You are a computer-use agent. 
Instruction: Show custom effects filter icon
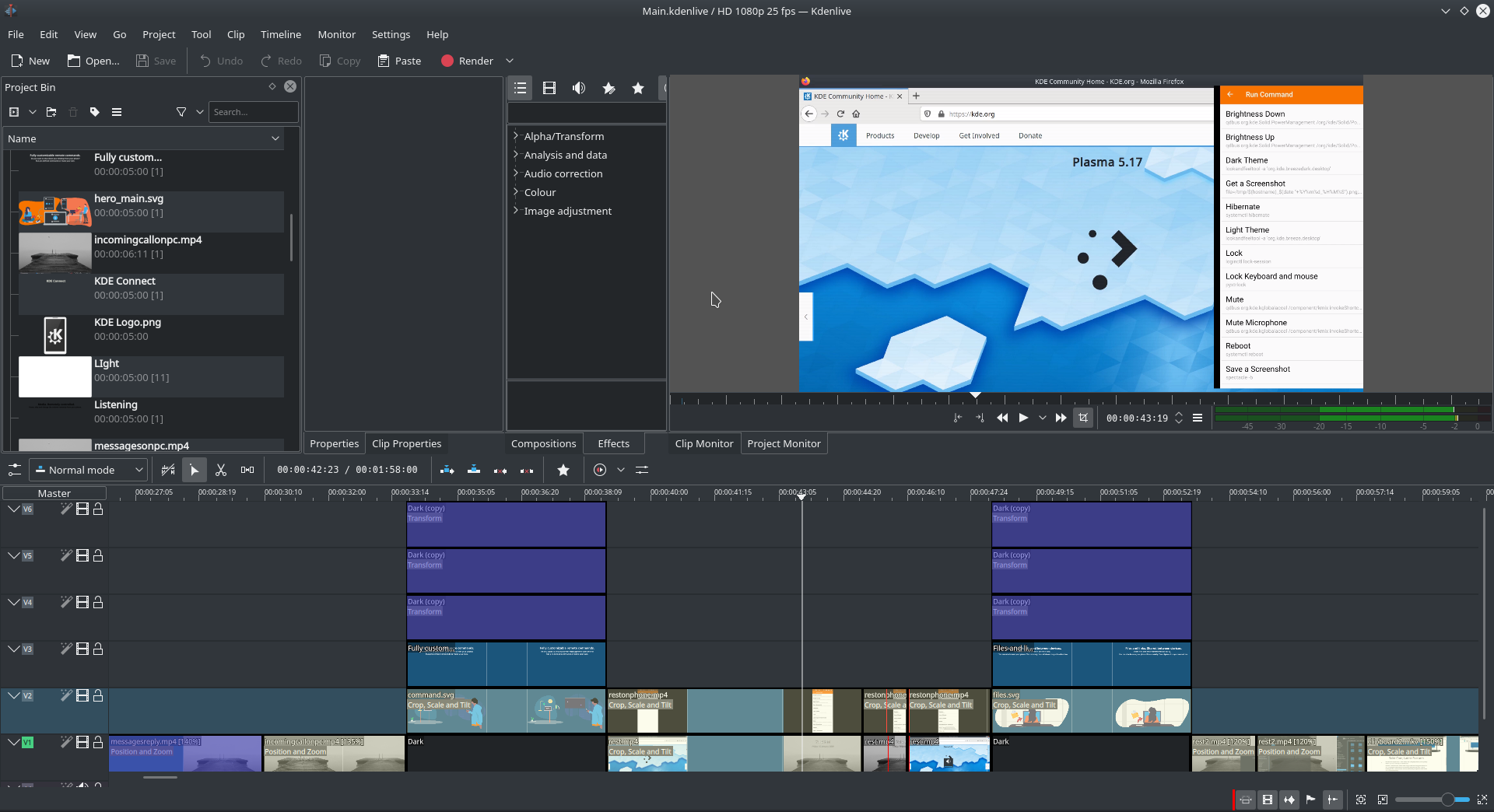(x=608, y=88)
